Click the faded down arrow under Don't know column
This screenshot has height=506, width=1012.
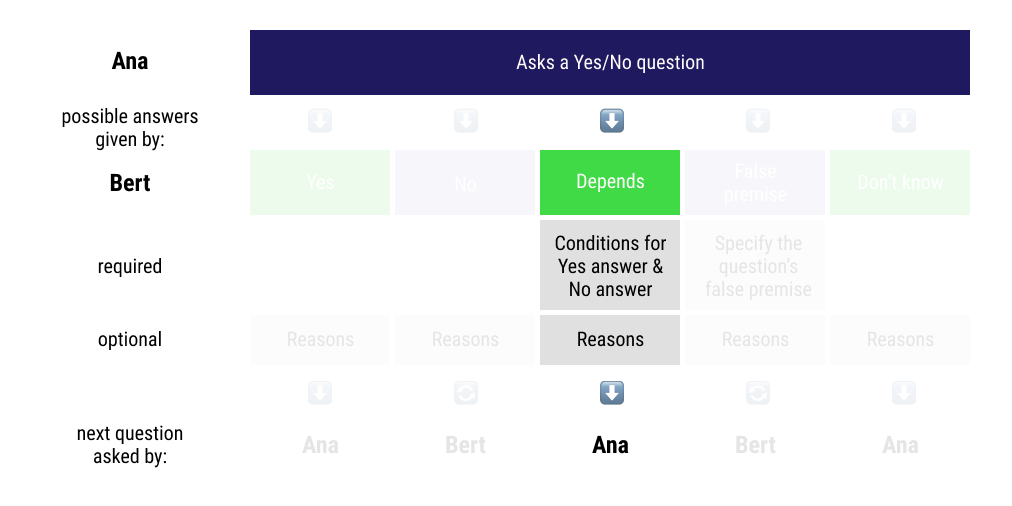903,393
